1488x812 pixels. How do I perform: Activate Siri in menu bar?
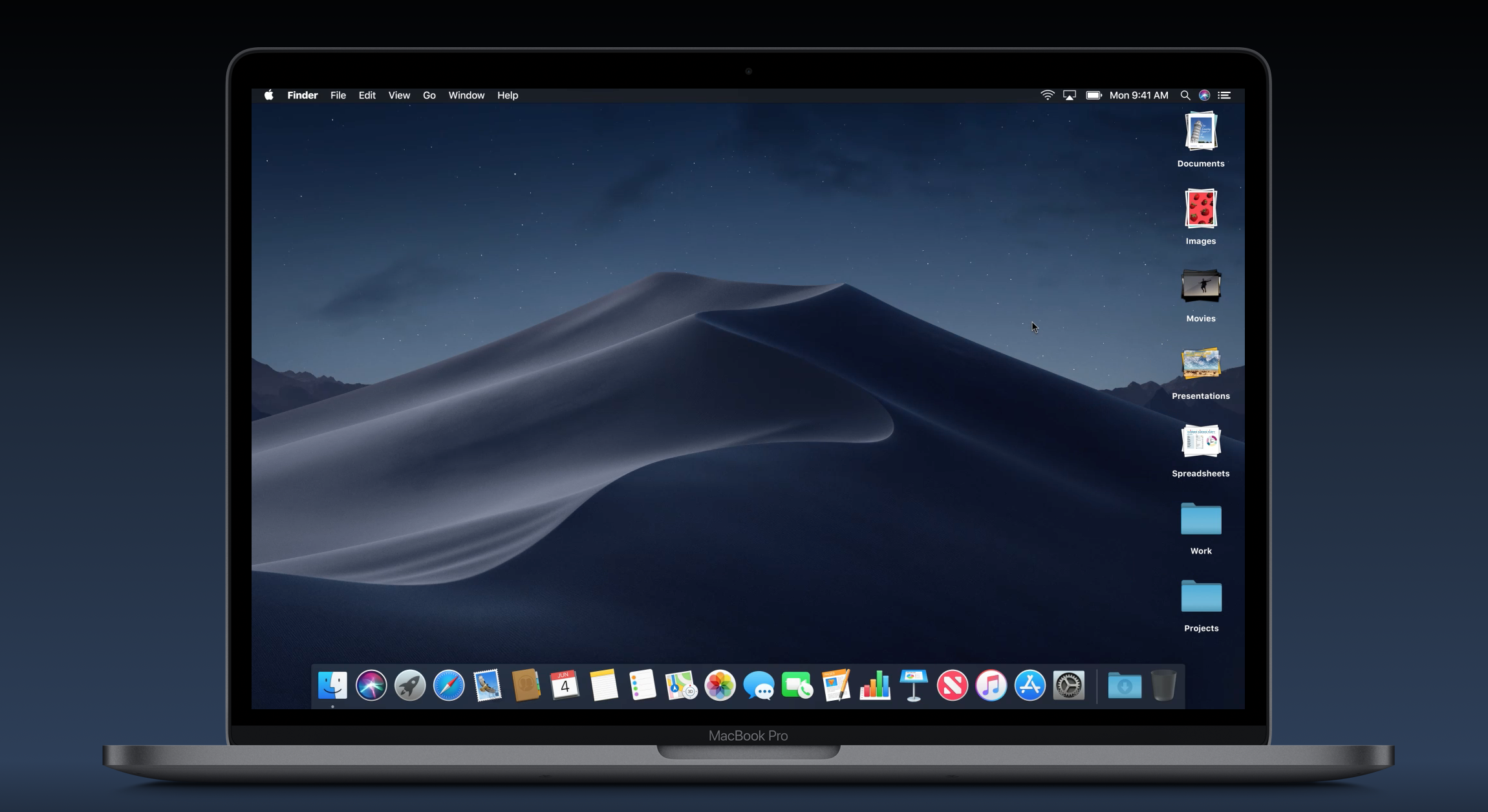coord(1204,95)
